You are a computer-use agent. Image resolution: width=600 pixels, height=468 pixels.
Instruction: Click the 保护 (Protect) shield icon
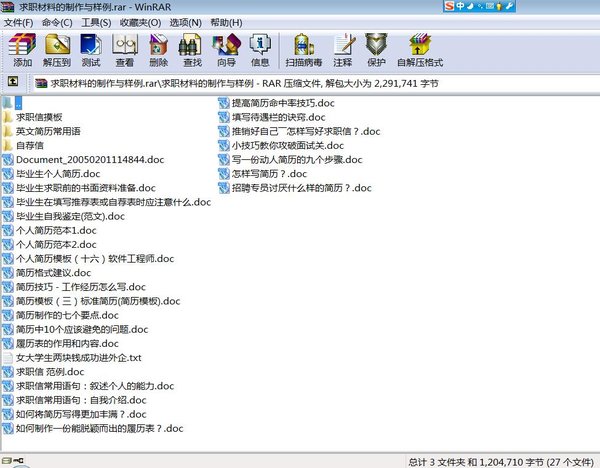coord(376,50)
